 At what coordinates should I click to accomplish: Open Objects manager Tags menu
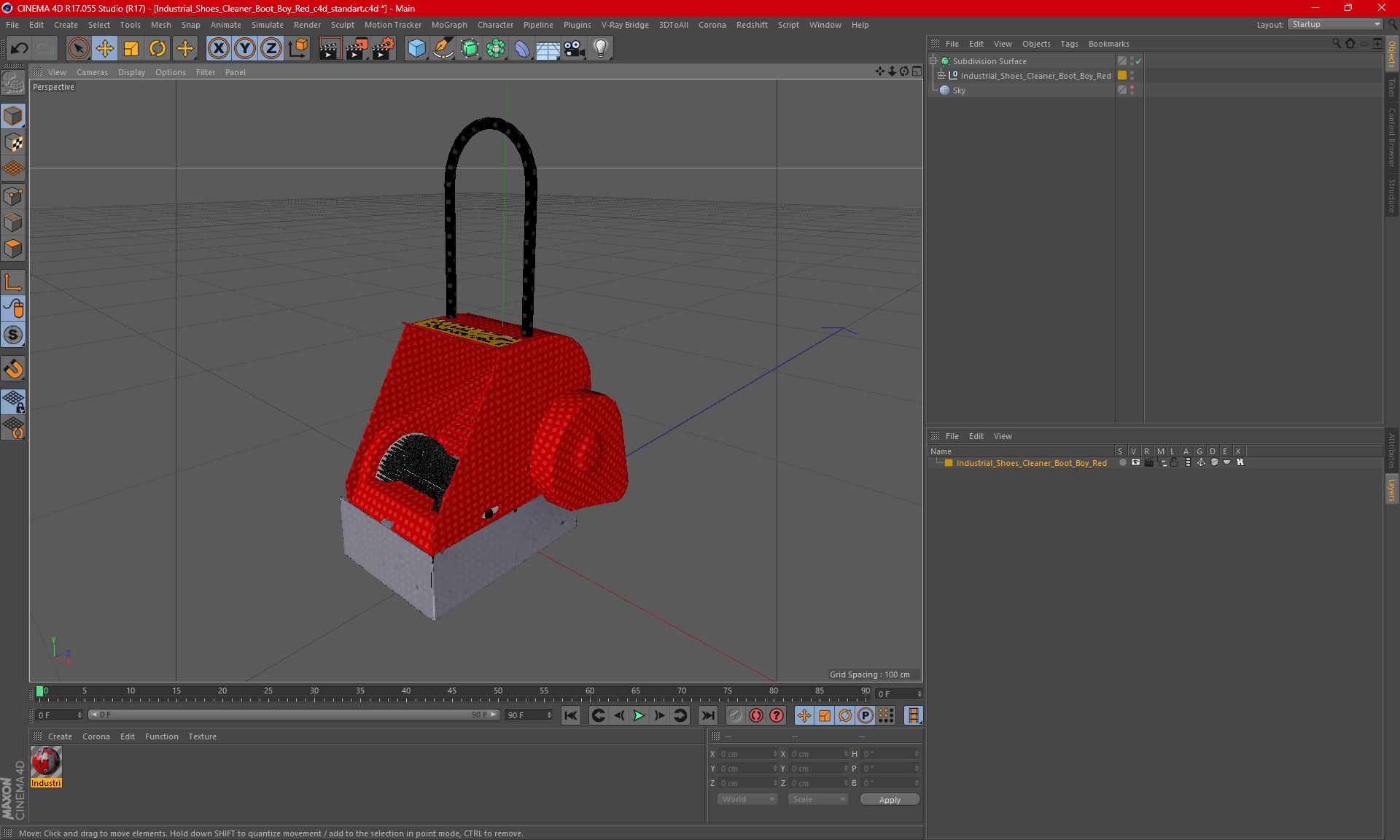[x=1069, y=44]
